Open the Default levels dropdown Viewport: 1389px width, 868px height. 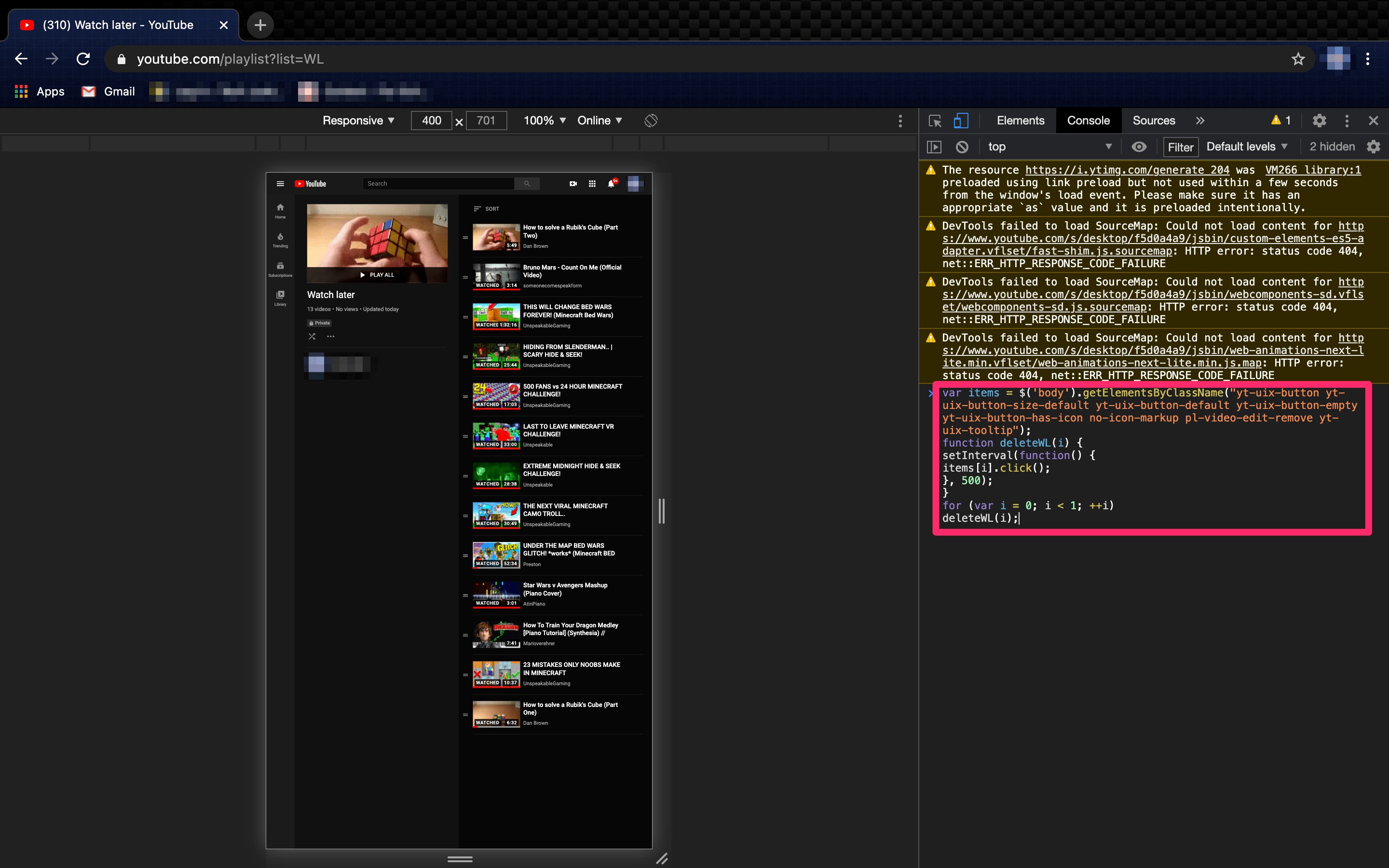(1247, 147)
